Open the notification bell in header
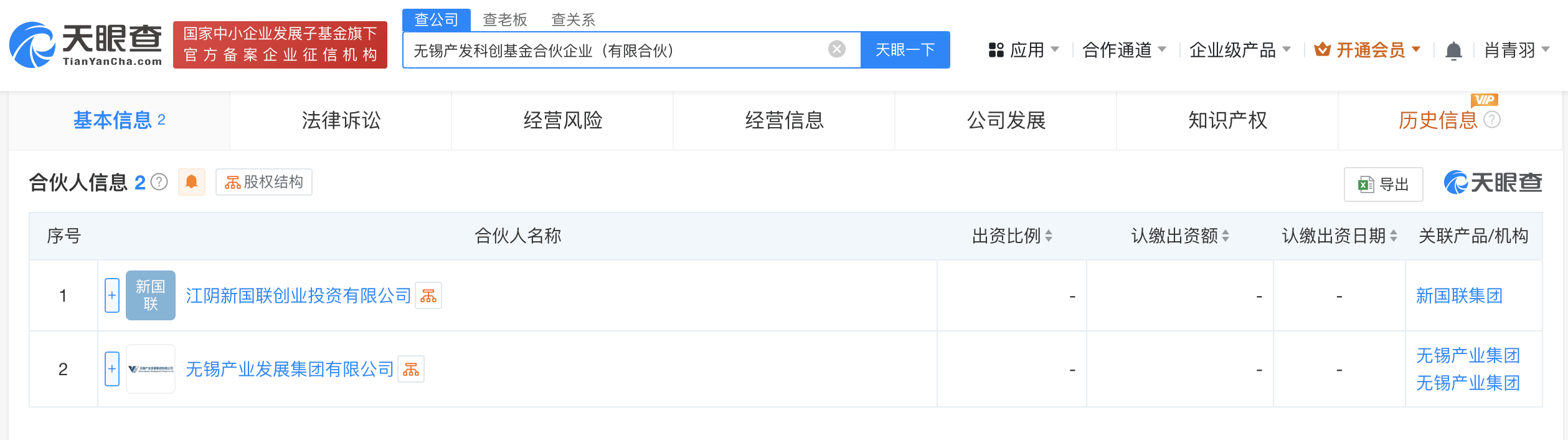Viewport: 1568px width, 440px height. pyautogui.click(x=1453, y=50)
